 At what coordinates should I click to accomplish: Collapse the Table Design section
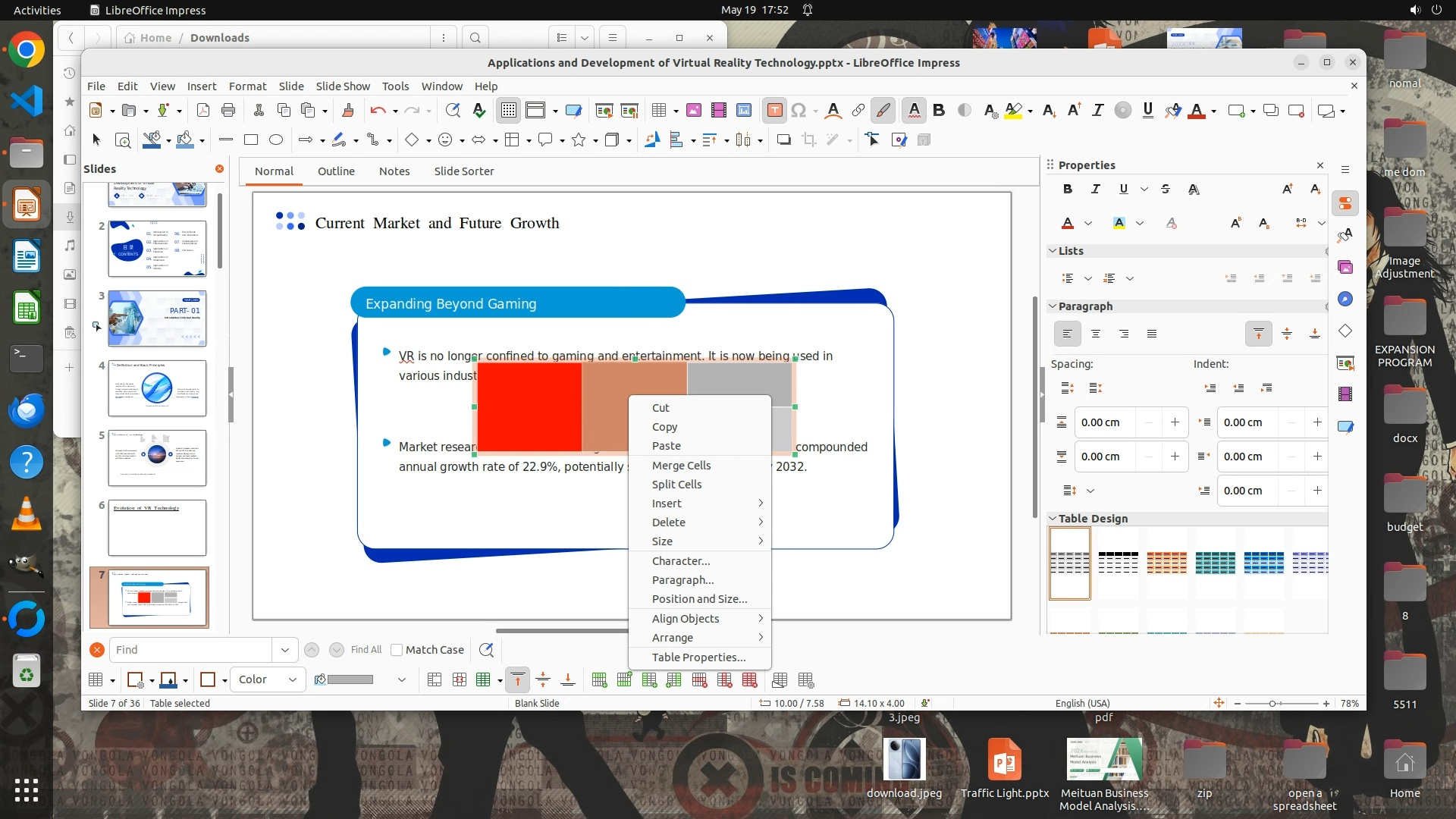(x=1053, y=519)
